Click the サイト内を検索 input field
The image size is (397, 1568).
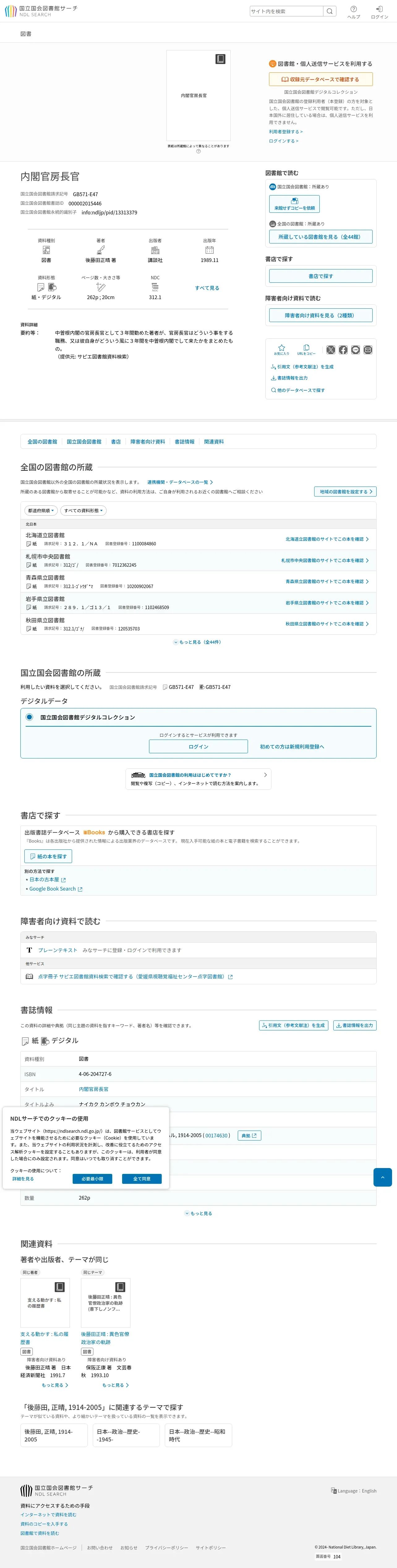(286, 11)
